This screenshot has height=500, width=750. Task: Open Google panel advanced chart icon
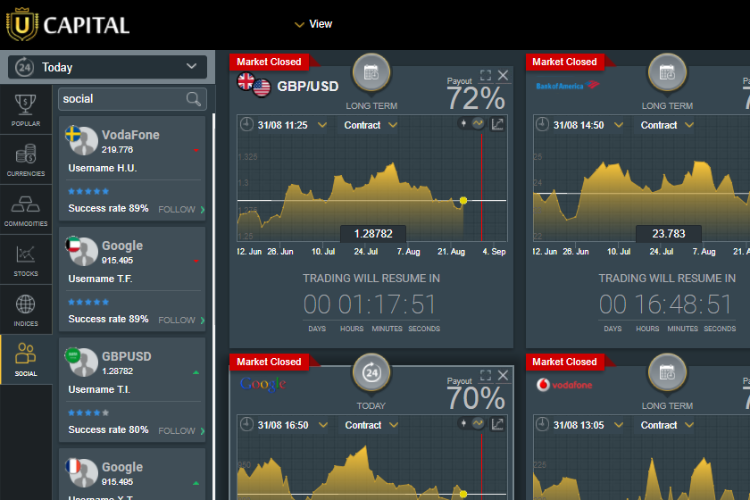(x=497, y=424)
